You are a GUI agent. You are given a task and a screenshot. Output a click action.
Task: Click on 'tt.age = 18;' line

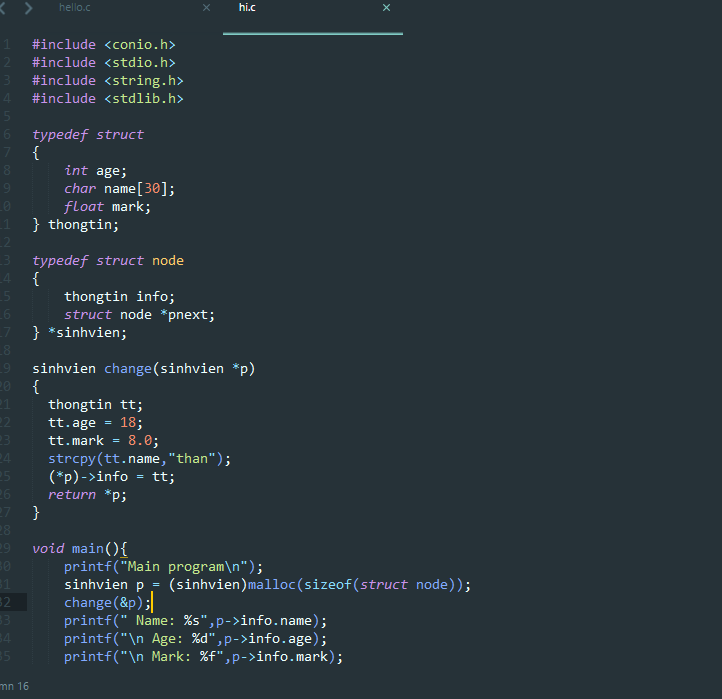[x=96, y=423]
